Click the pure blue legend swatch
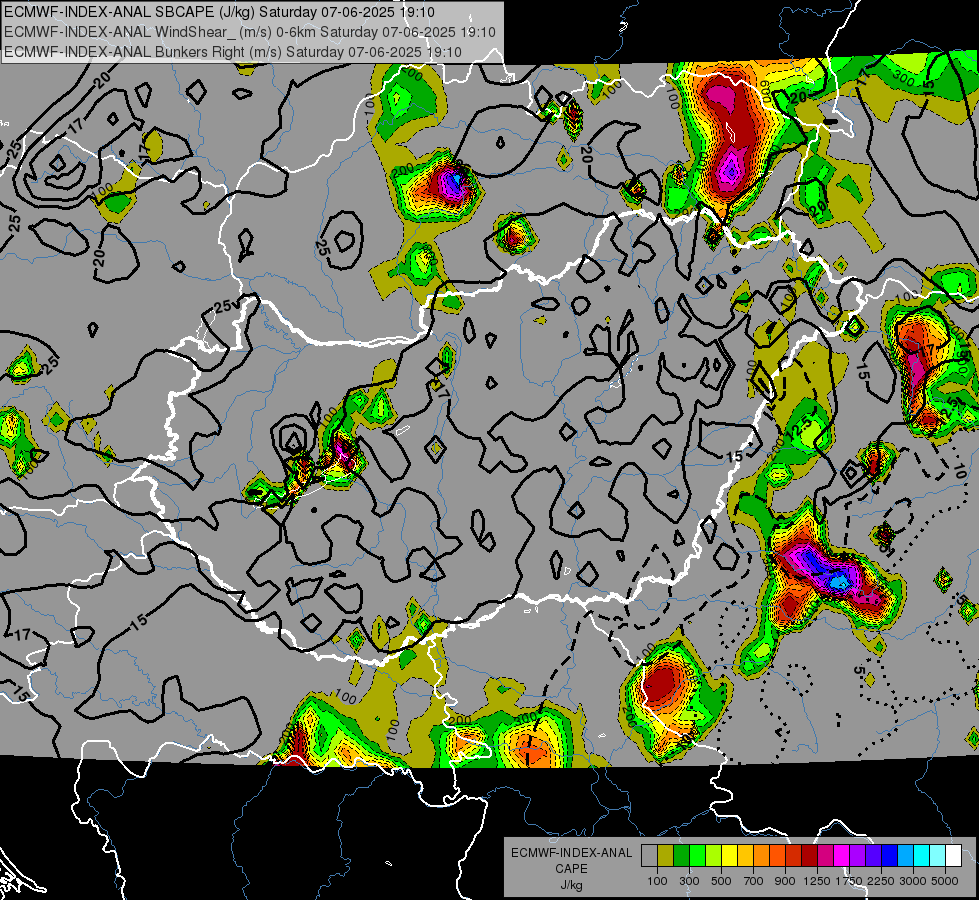Viewport: 979px width, 900px height. [x=889, y=856]
